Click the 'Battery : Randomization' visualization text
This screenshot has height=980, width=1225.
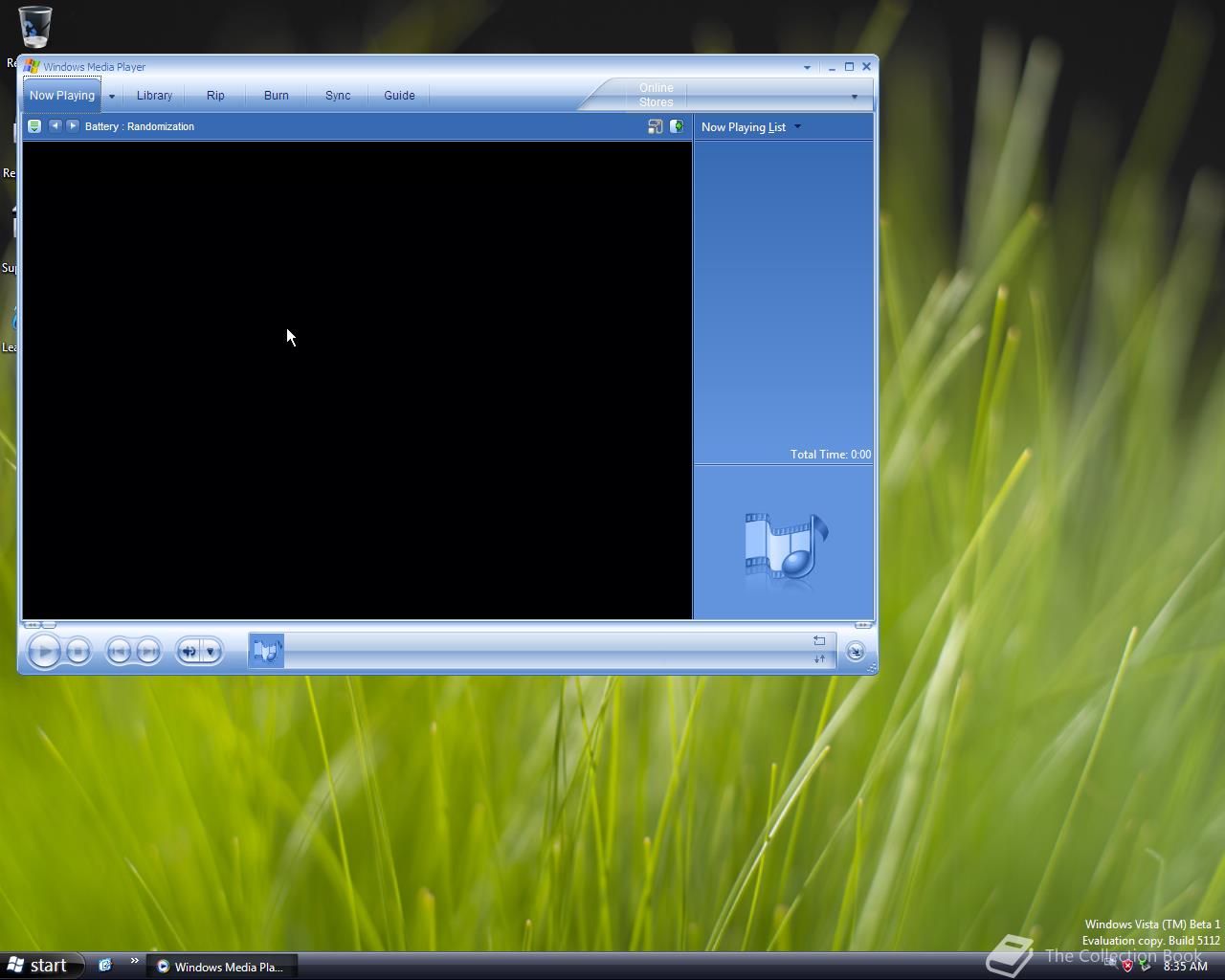[140, 126]
